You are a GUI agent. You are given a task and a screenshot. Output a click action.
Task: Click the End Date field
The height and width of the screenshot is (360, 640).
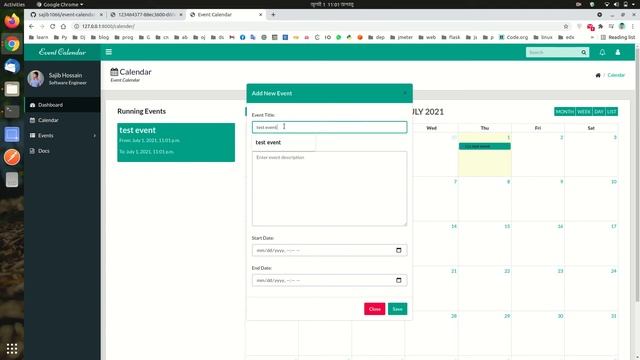329,280
